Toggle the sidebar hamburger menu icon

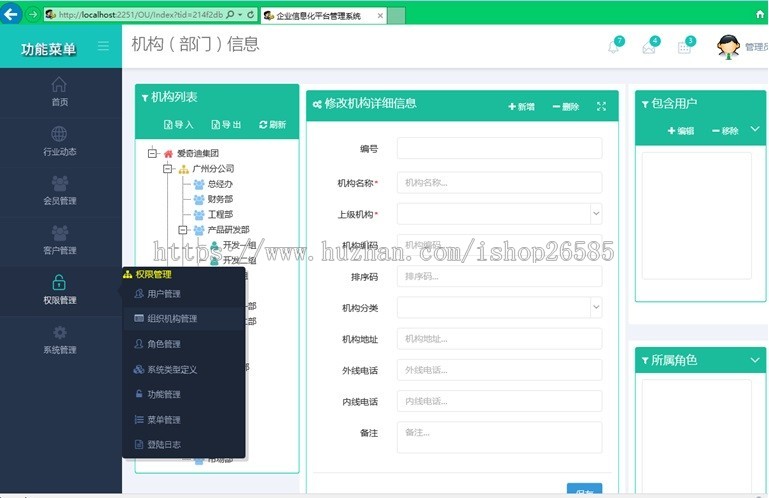[x=103, y=47]
